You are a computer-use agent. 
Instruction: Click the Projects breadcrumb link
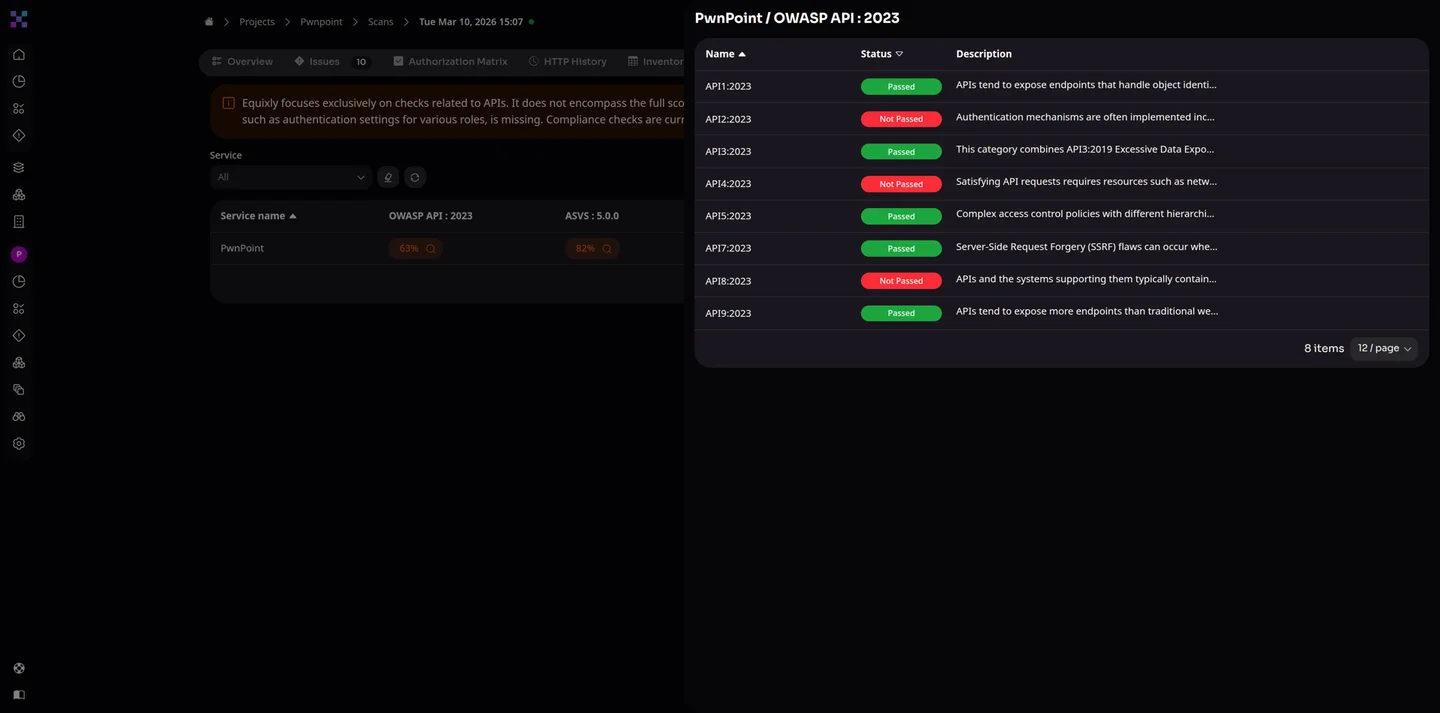point(257,22)
